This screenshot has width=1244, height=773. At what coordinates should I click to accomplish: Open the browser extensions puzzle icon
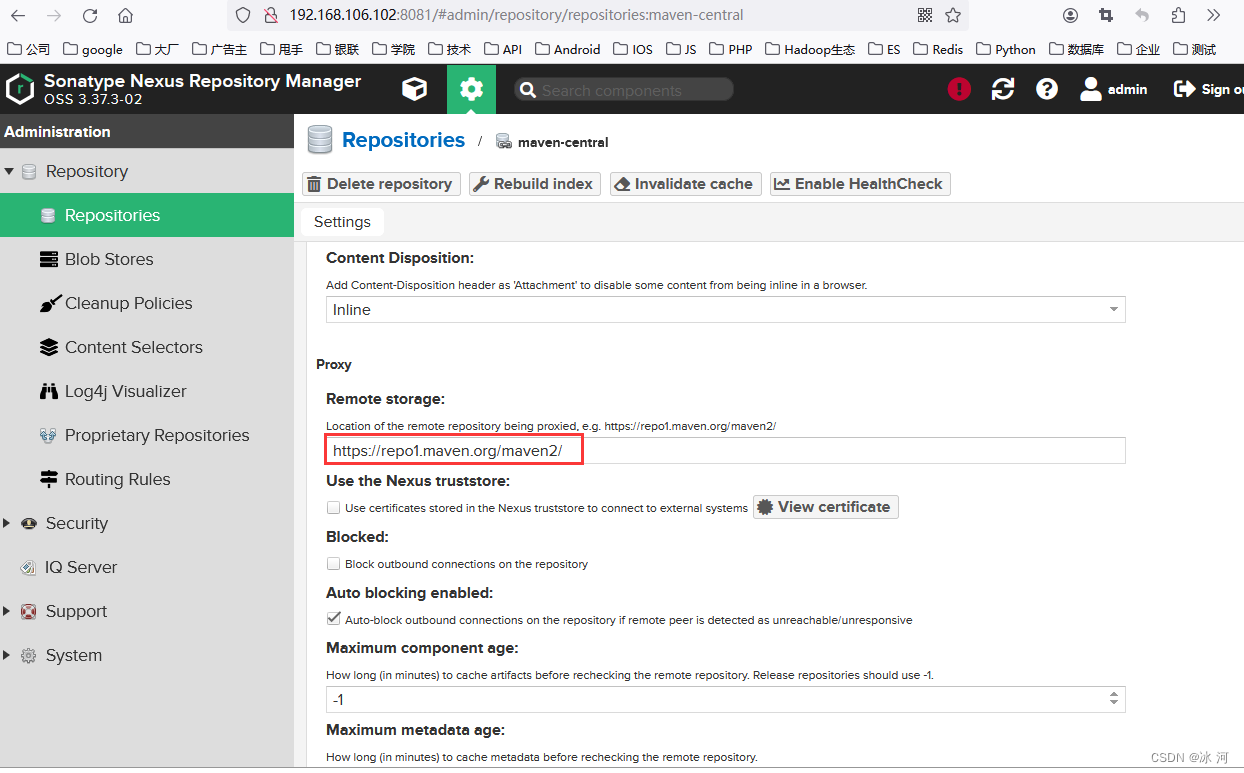[1178, 15]
